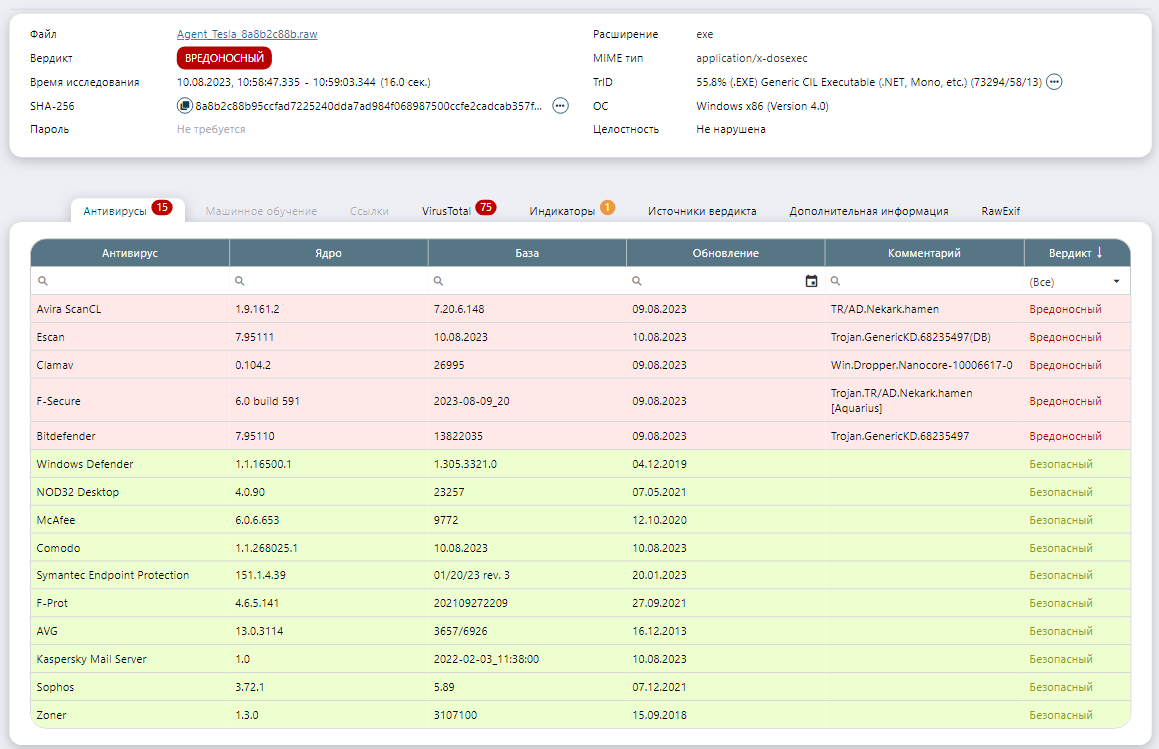Click the red ВРЕДОНОСНЫЙ verdict badge

tap(224, 58)
